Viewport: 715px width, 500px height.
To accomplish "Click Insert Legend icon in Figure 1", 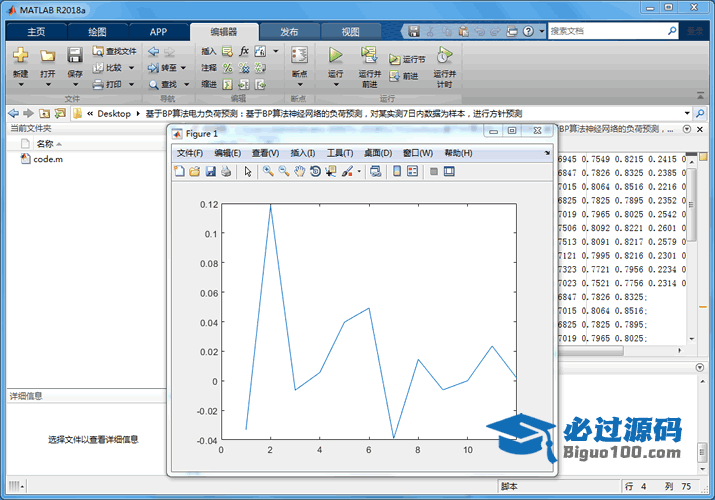I will pos(412,171).
